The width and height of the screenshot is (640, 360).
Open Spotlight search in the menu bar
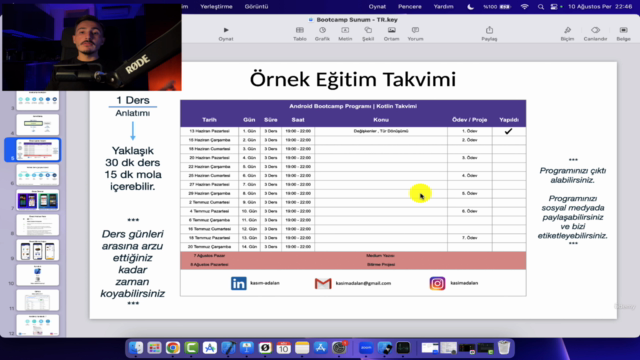tap(541, 7)
